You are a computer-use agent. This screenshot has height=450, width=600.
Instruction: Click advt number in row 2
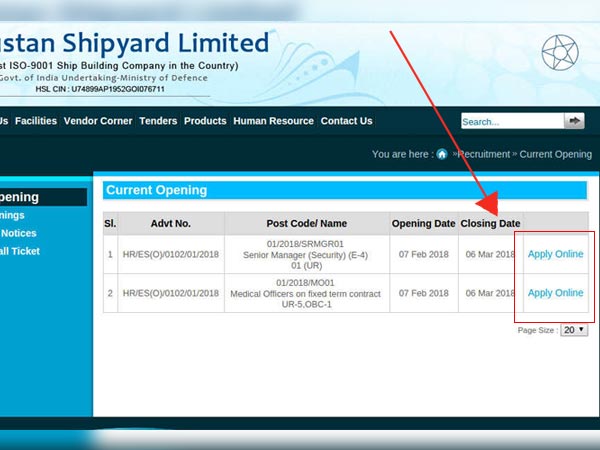pos(171,293)
